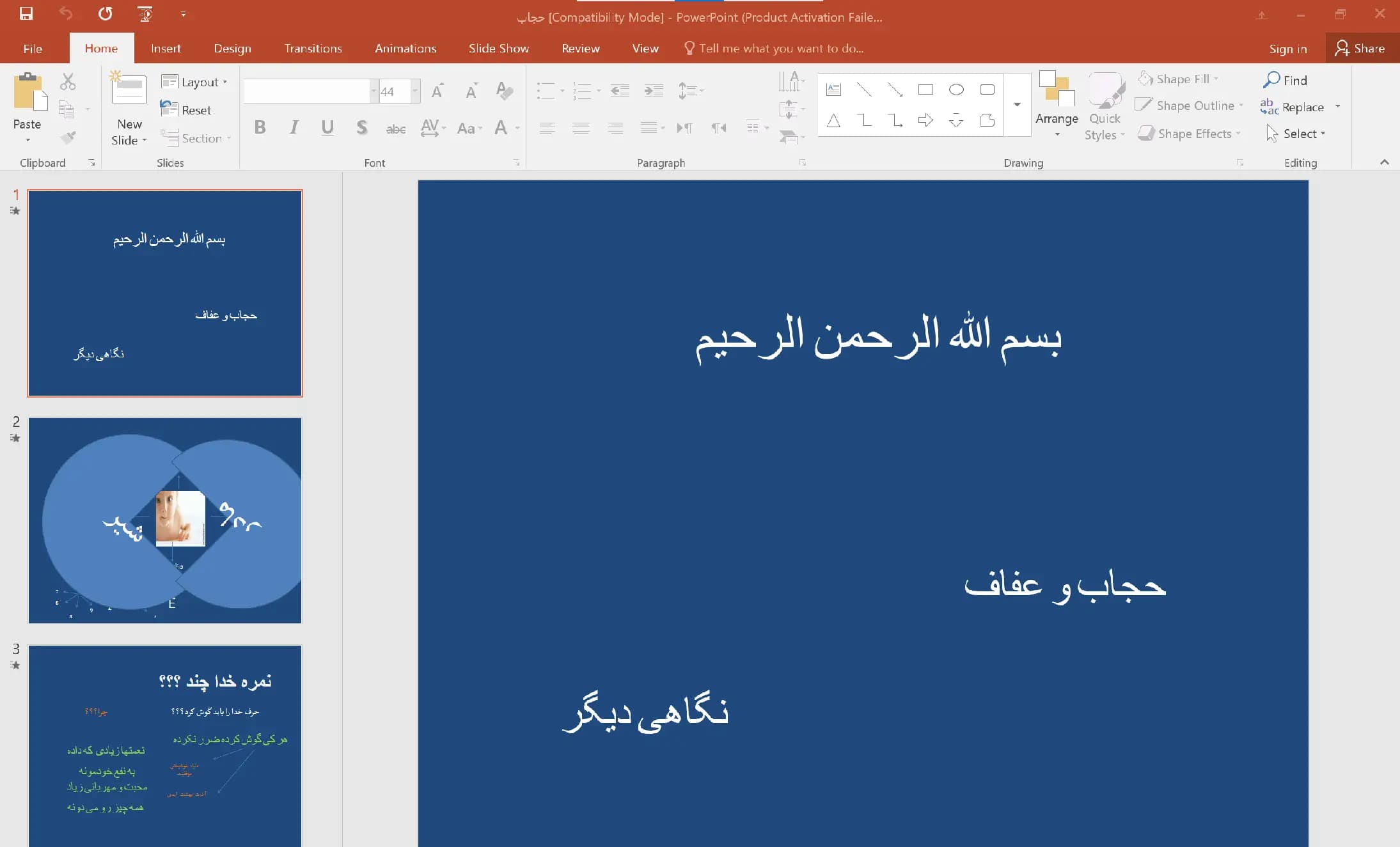Toggle Strikethrough formatting
The width and height of the screenshot is (1400, 847).
click(396, 128)
